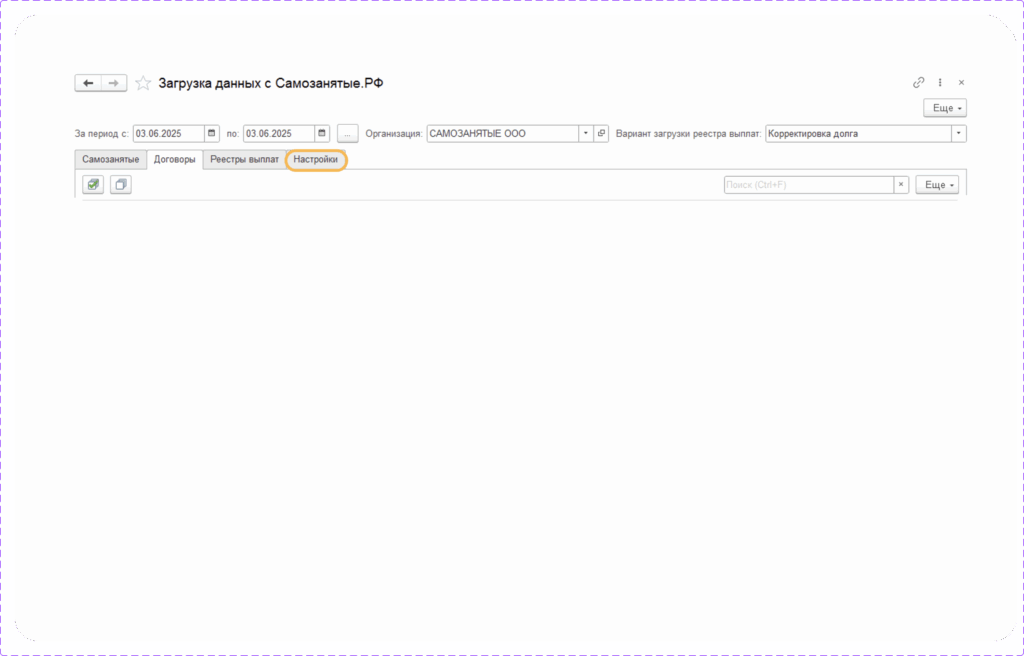
Task: Click the forward navigation arrow
Action: (x=114, y=83)
